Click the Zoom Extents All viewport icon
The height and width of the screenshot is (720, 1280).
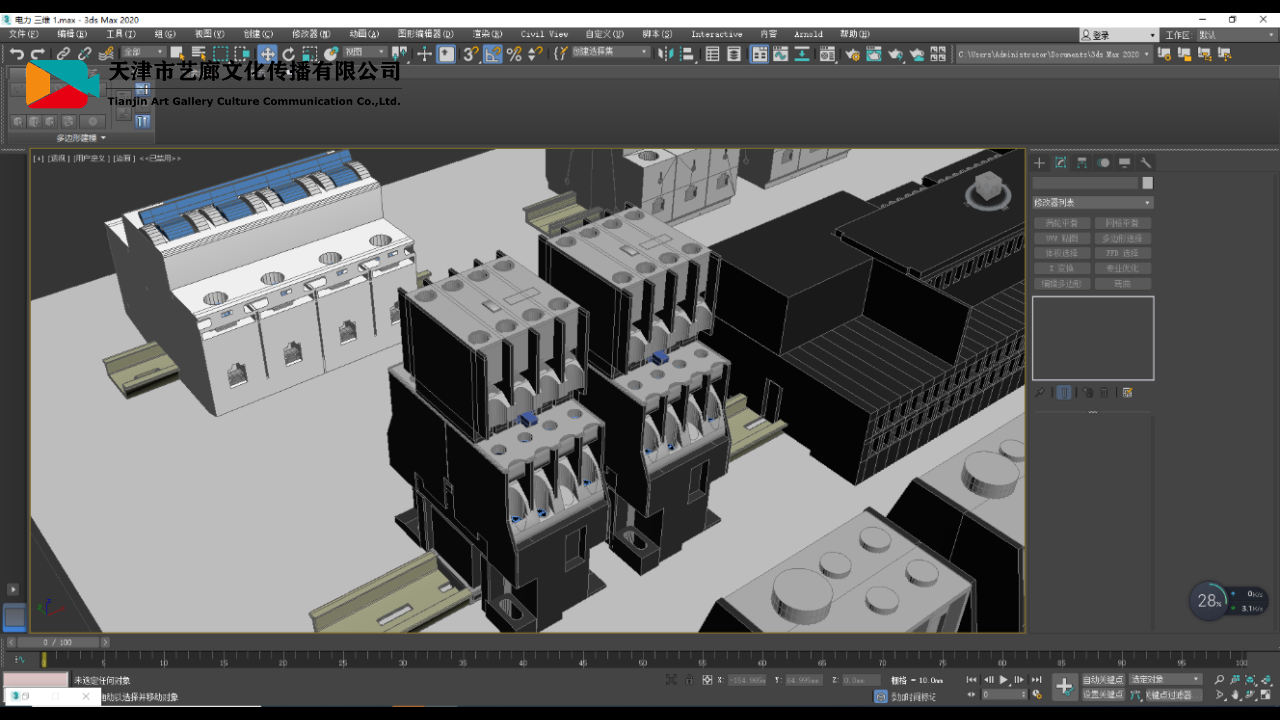1268,680
